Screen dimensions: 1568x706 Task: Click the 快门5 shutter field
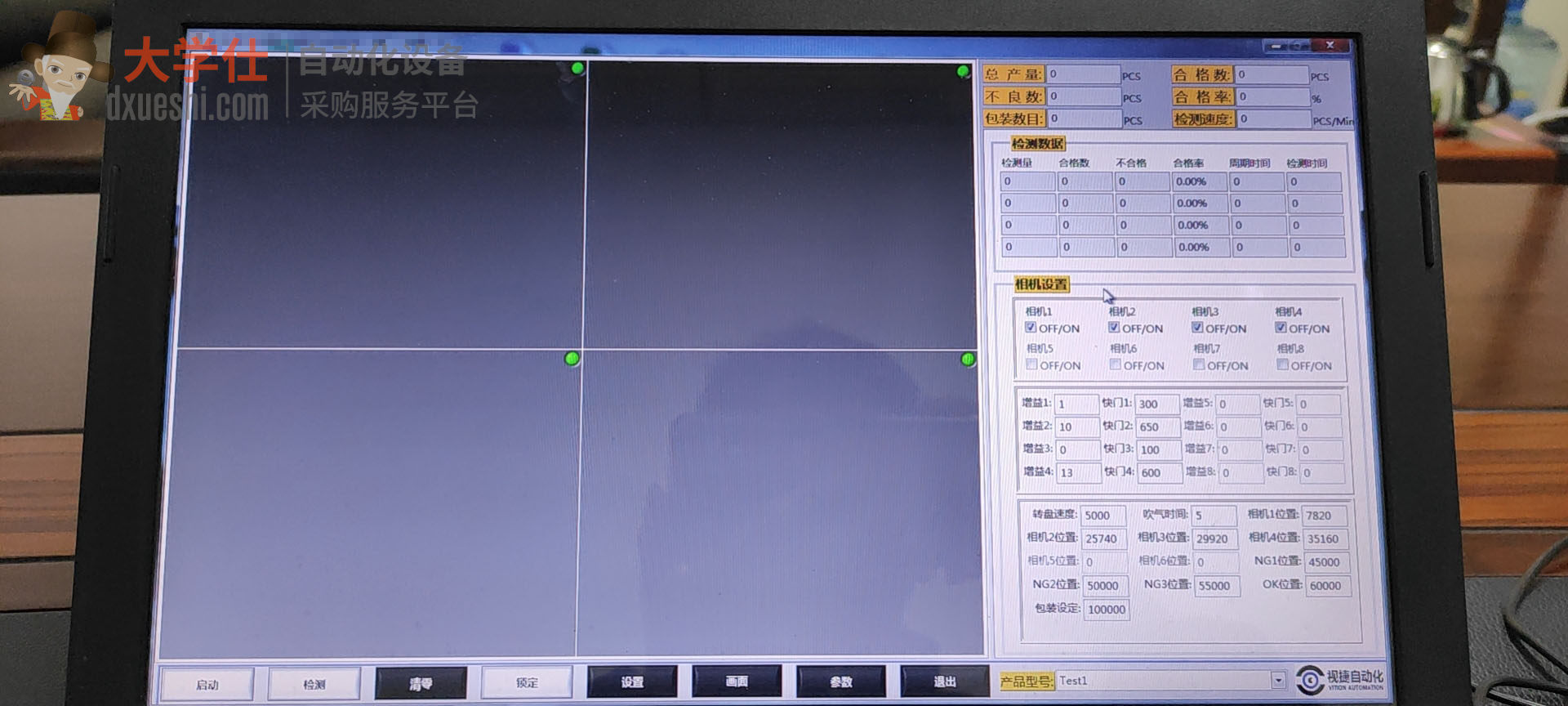(1319, 404)
